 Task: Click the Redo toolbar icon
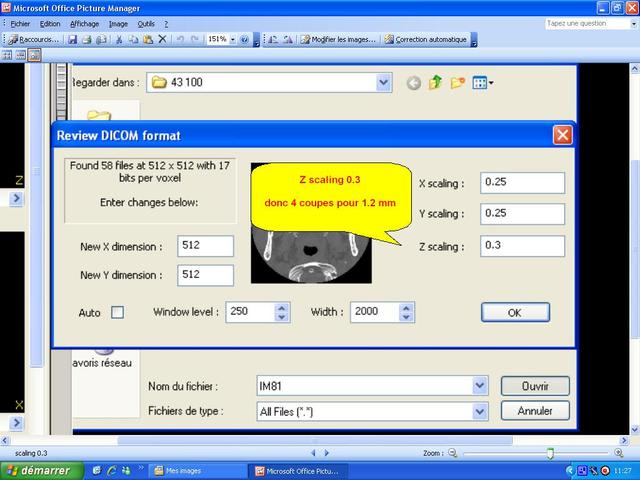click(195, 40)
